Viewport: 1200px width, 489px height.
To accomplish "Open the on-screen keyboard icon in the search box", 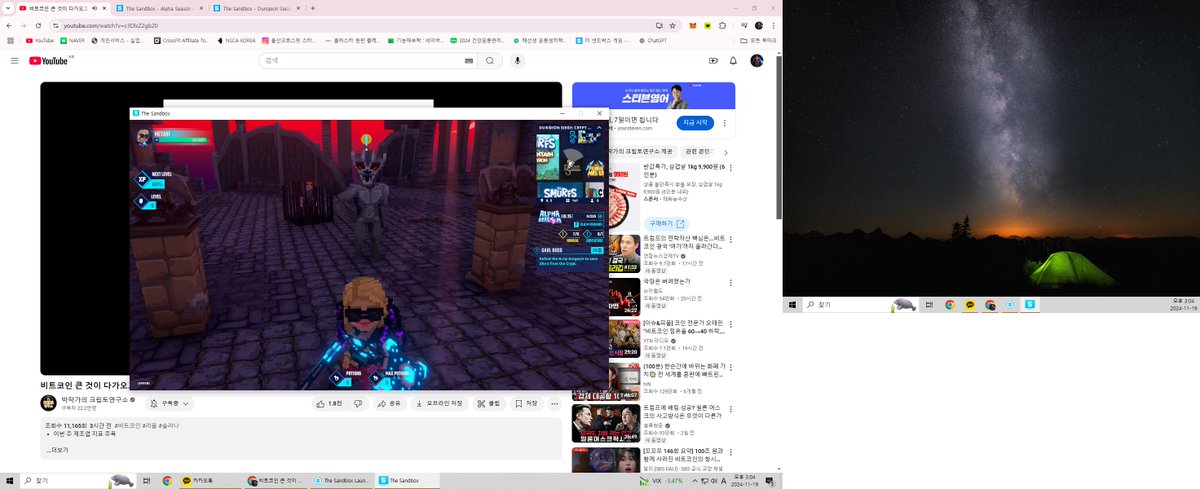I will point(468,61).
